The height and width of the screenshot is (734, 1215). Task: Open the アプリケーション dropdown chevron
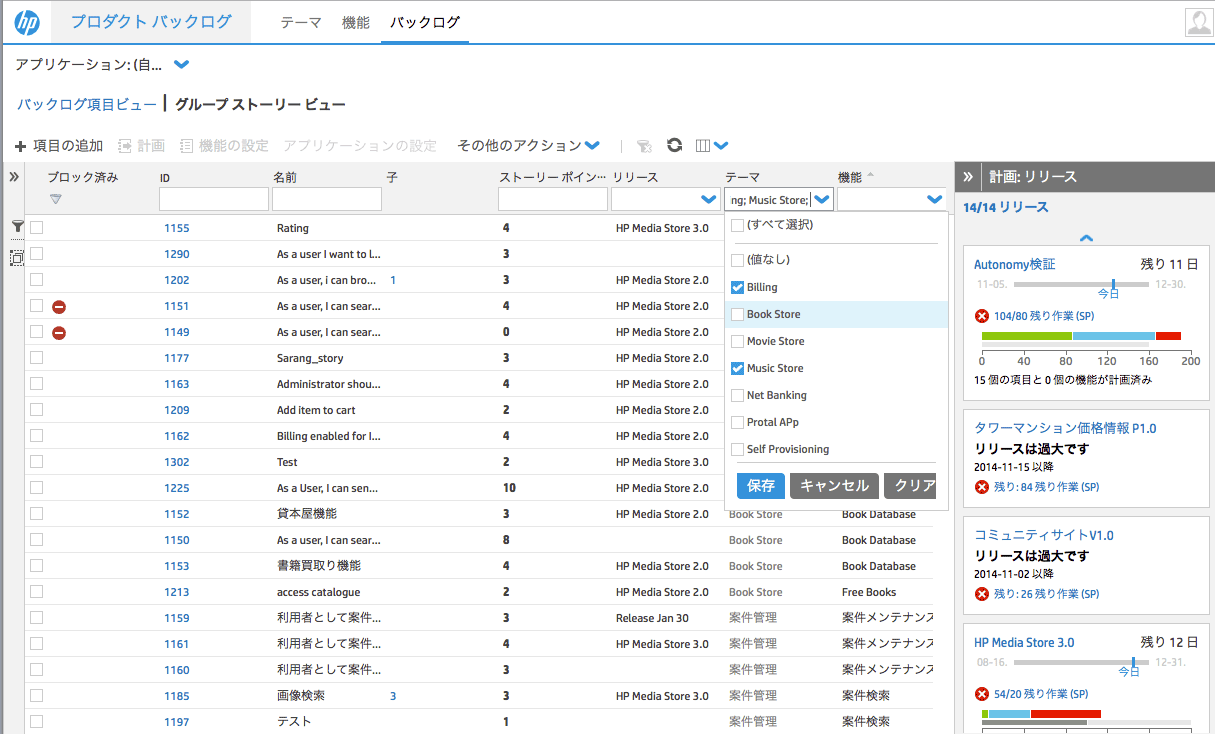(181, 65)
